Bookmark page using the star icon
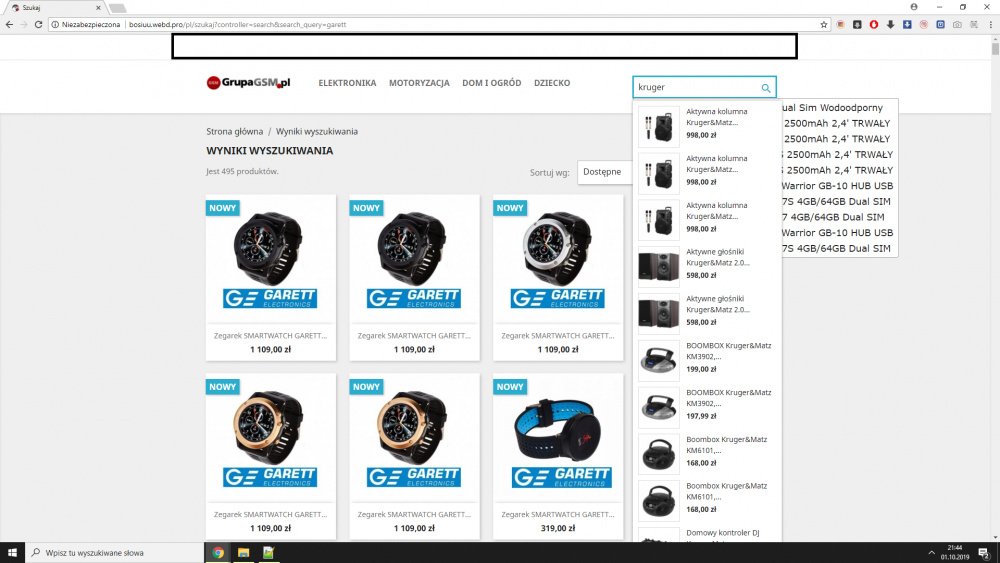This screenshot has width=1000, height=563. tap(823, 24)
